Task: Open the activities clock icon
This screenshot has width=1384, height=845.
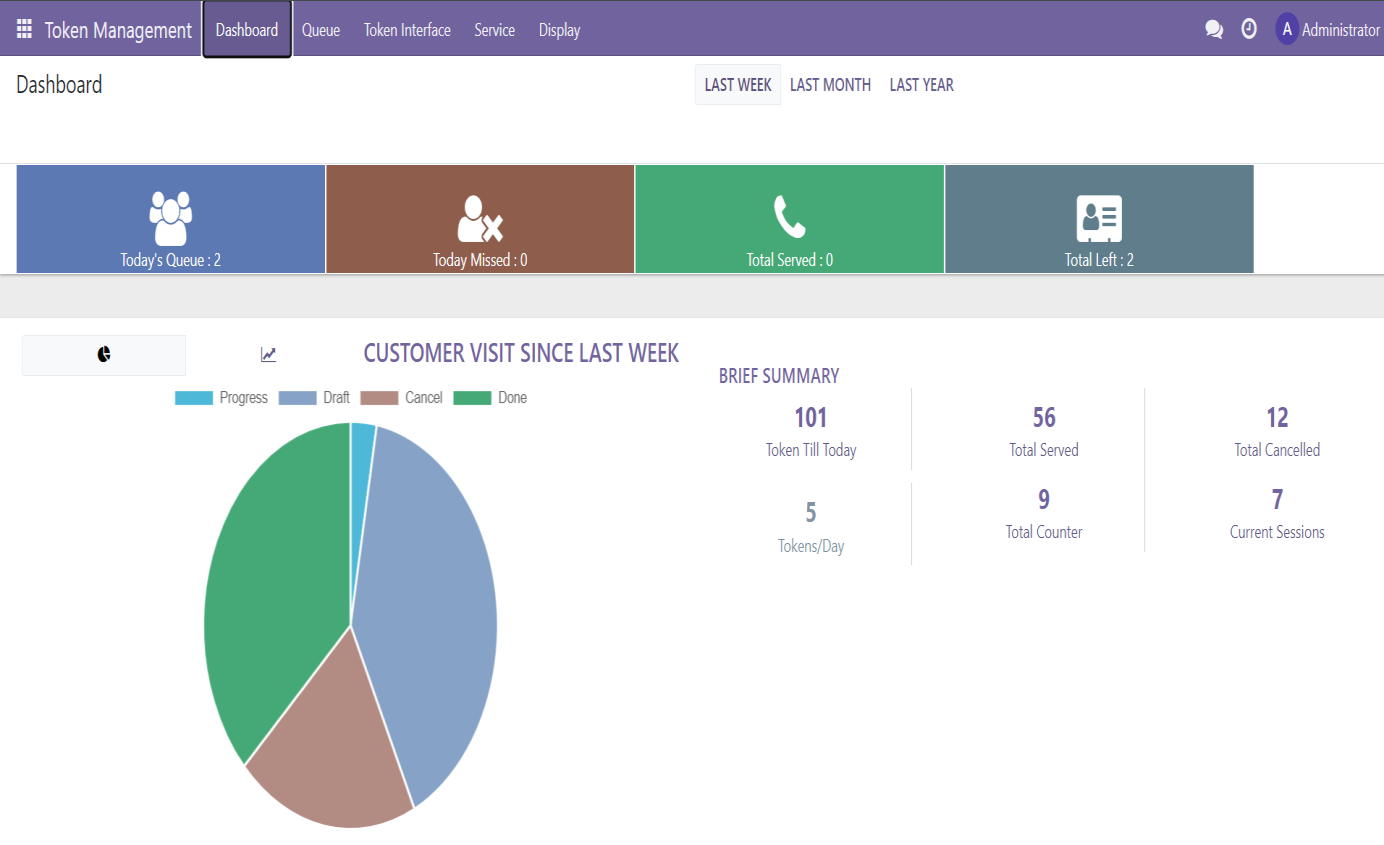Action: point(1249,29)
